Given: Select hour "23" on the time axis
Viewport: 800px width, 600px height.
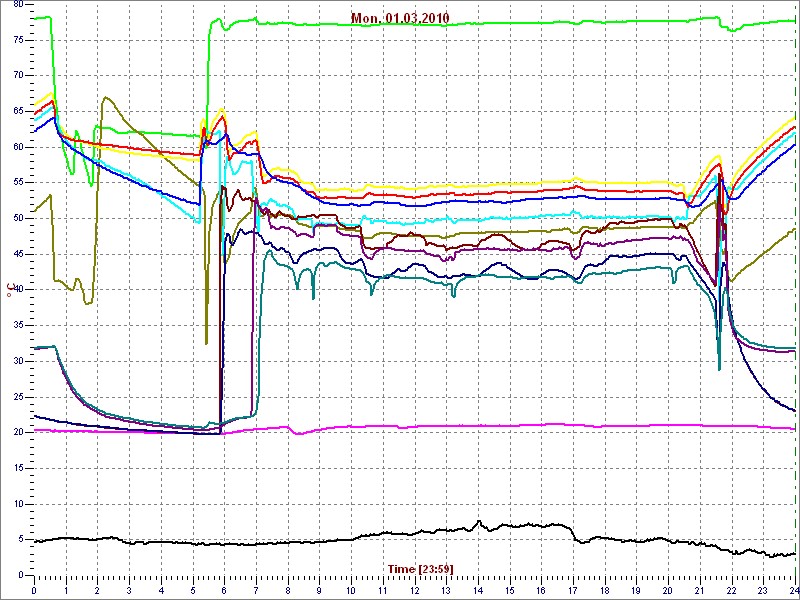Looking at the screenshot, I should 764,590.
